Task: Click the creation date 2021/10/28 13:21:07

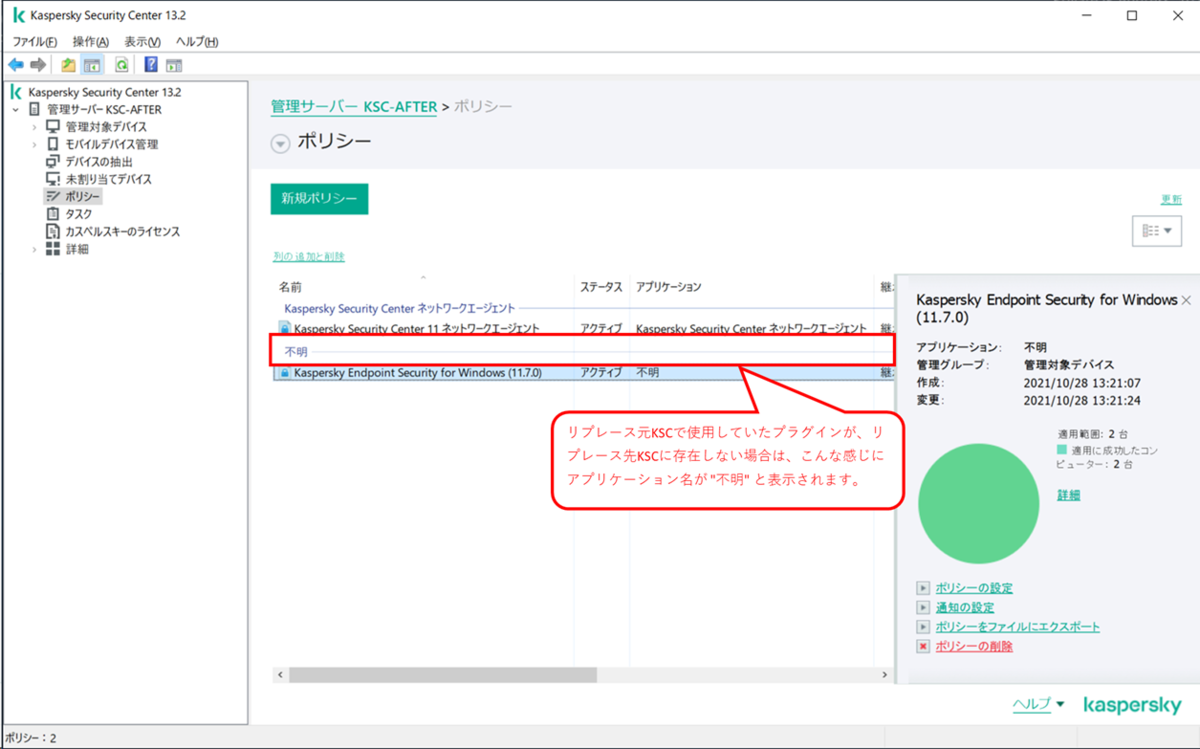Action: point(1082,383)
